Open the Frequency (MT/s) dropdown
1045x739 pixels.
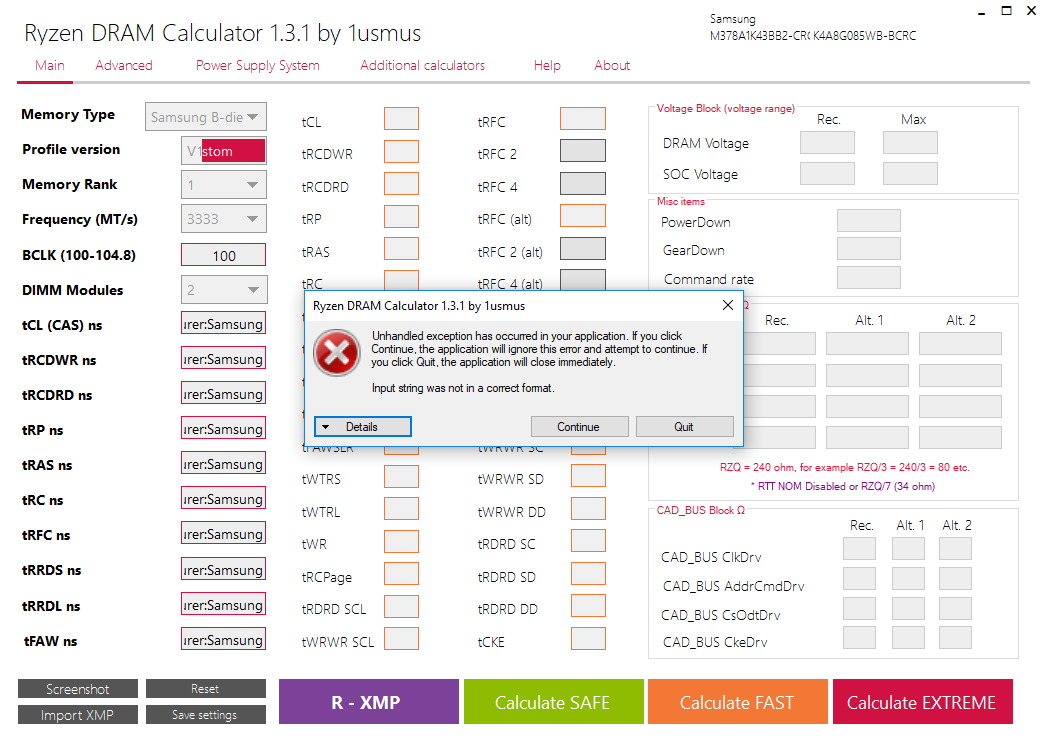tap(224, 219)
